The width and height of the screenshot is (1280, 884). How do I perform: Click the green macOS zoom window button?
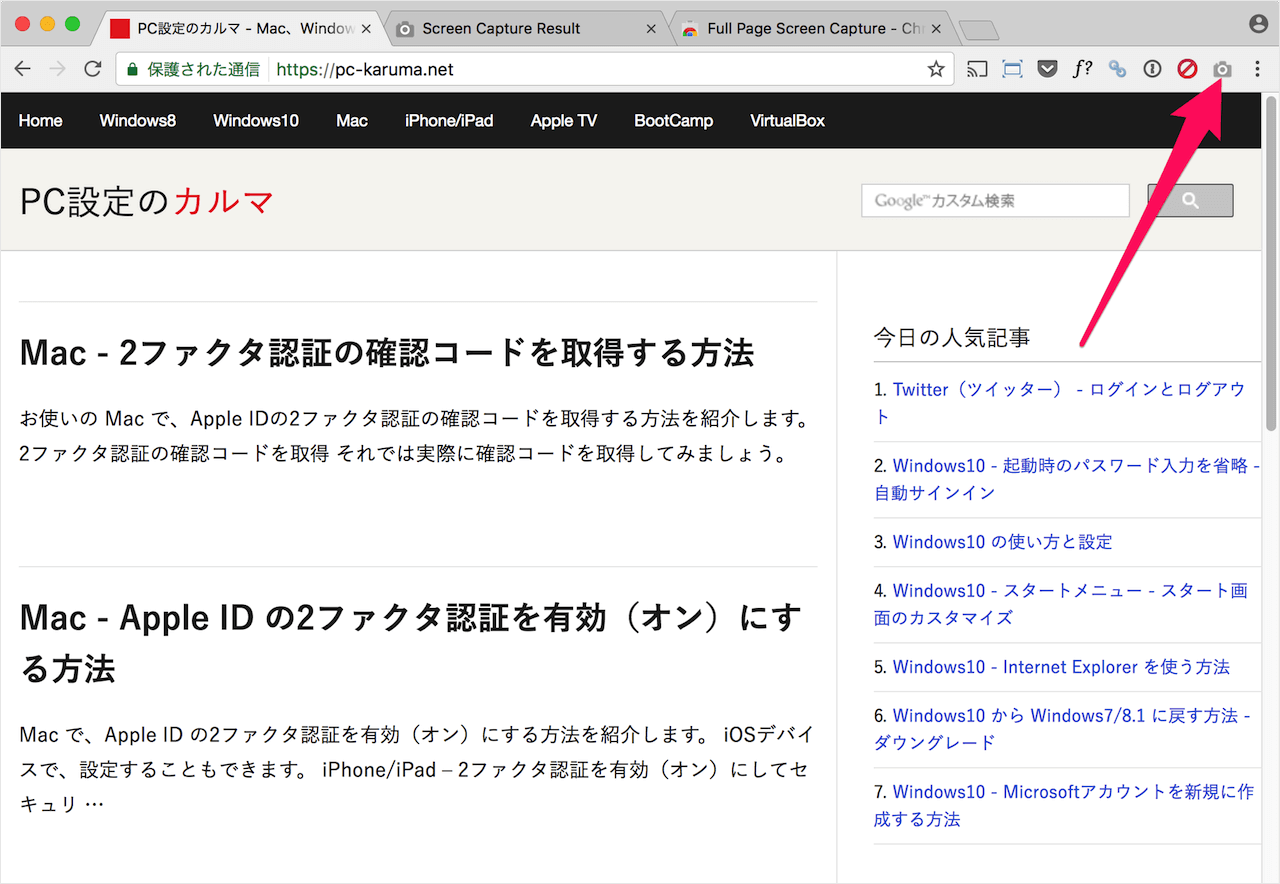tap(72, 23)
